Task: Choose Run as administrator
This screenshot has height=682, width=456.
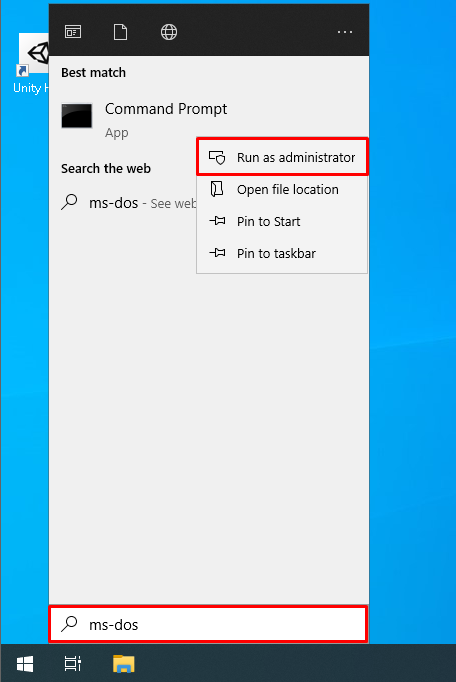Action: point(282,157)
